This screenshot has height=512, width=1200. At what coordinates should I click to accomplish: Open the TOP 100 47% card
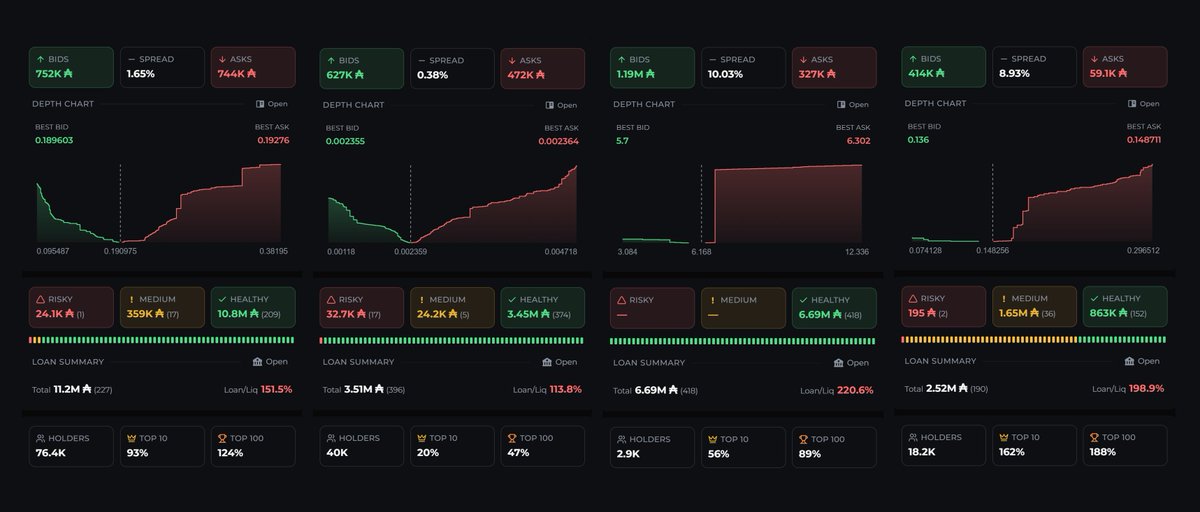tap(543, 447)
